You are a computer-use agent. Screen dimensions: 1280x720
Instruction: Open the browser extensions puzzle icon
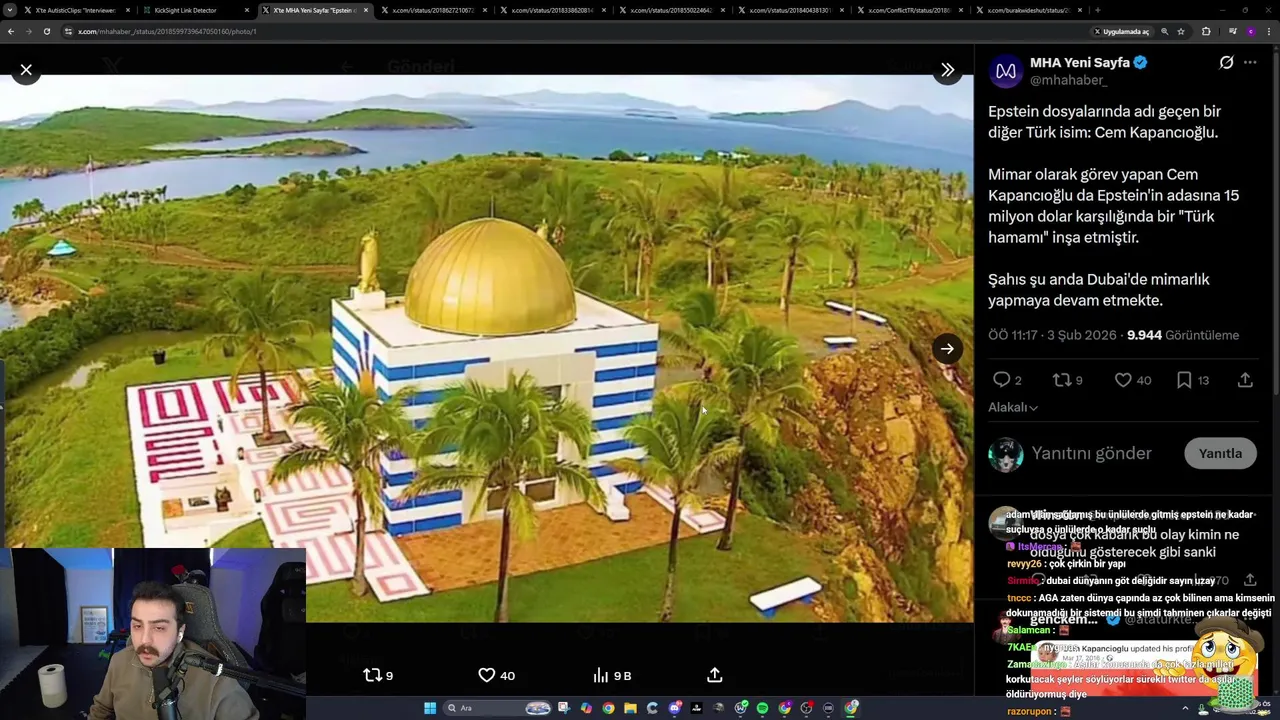tap(1206, 31)
